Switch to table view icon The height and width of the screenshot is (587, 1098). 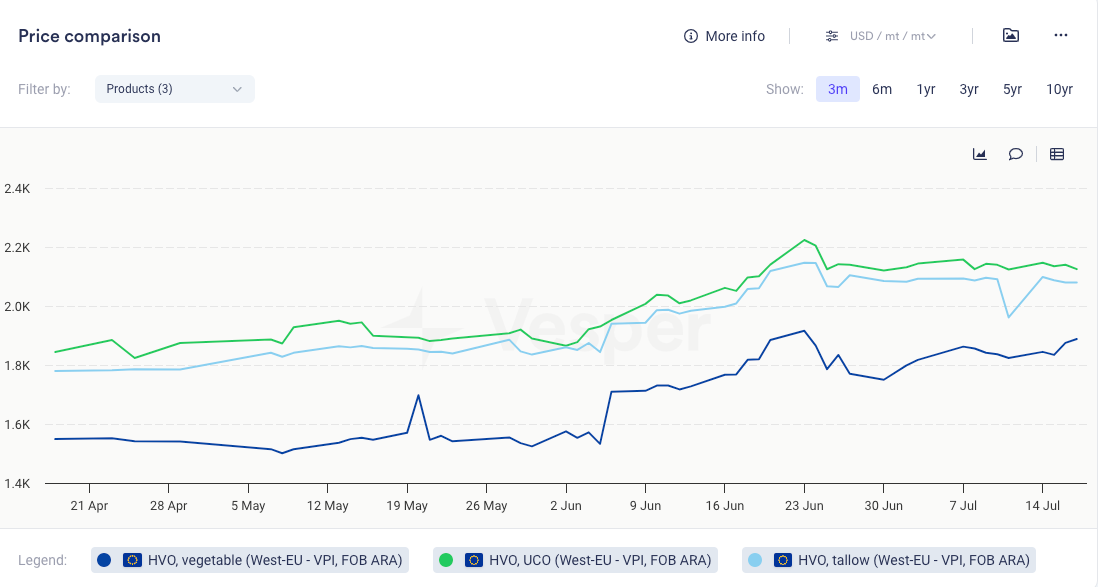click(1057, 154)
